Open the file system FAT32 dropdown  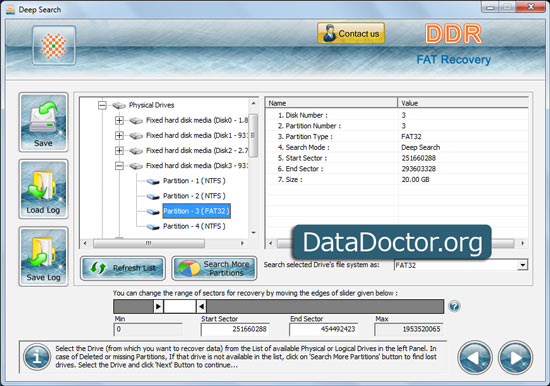pyautogui.click(x=523, y=265)
